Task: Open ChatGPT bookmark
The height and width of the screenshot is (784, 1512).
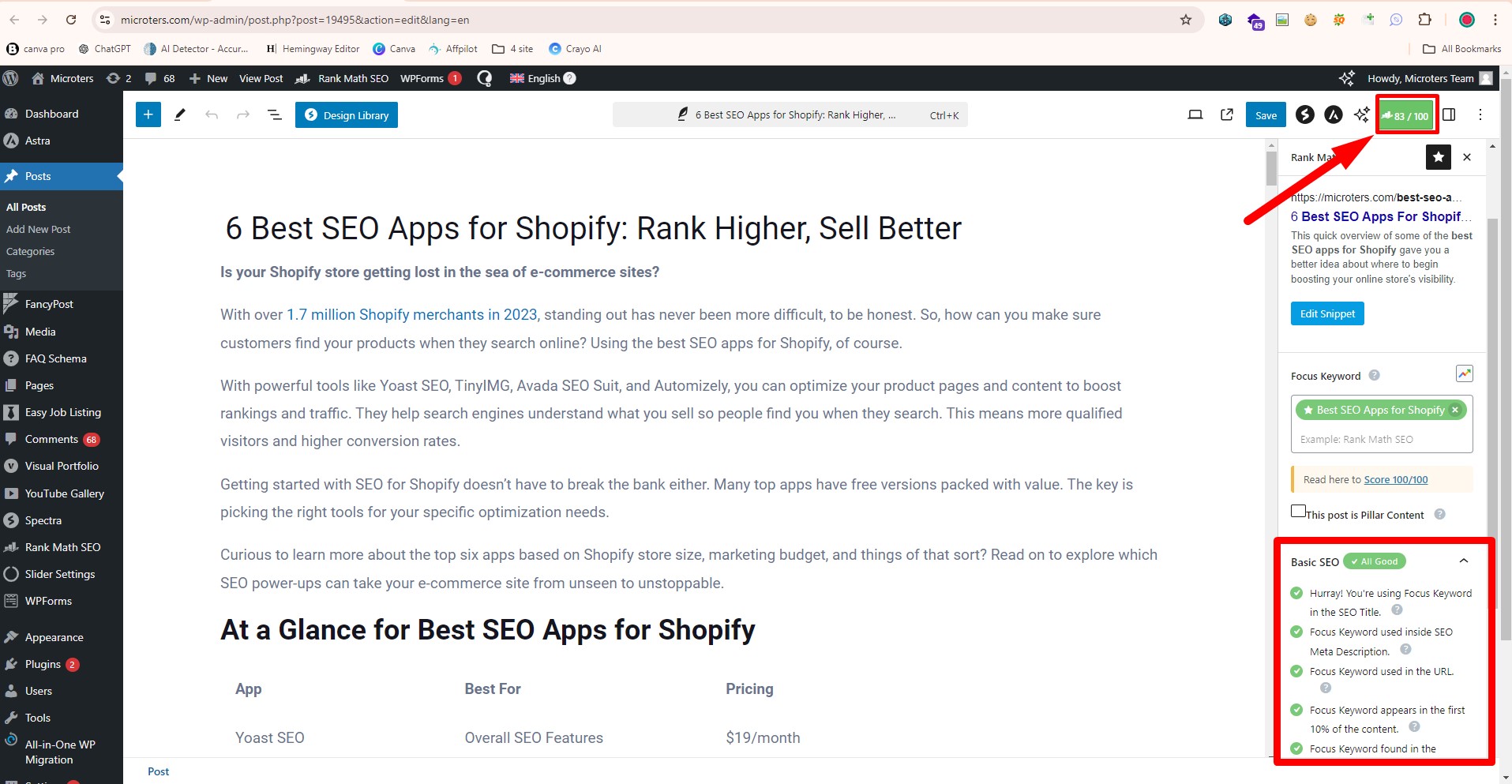Action: (x=105, y=49)
